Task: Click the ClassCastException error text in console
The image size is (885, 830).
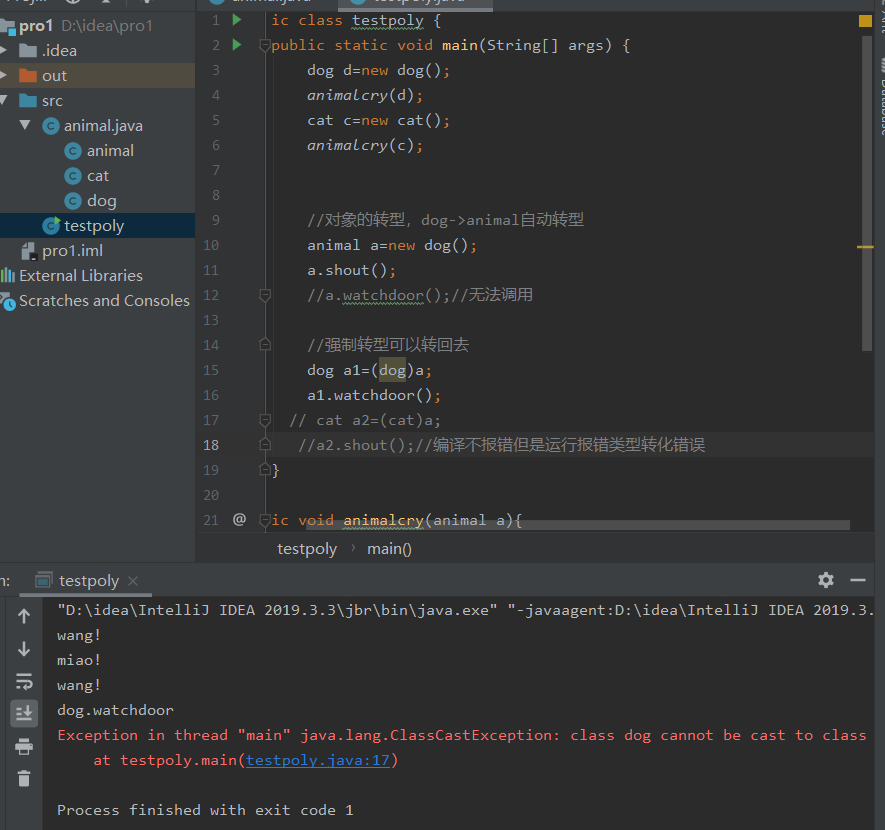Action: 462,735
